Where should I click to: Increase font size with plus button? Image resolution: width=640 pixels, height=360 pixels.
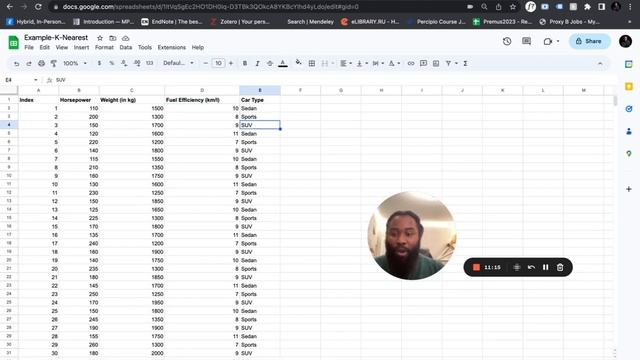(231, 64)
